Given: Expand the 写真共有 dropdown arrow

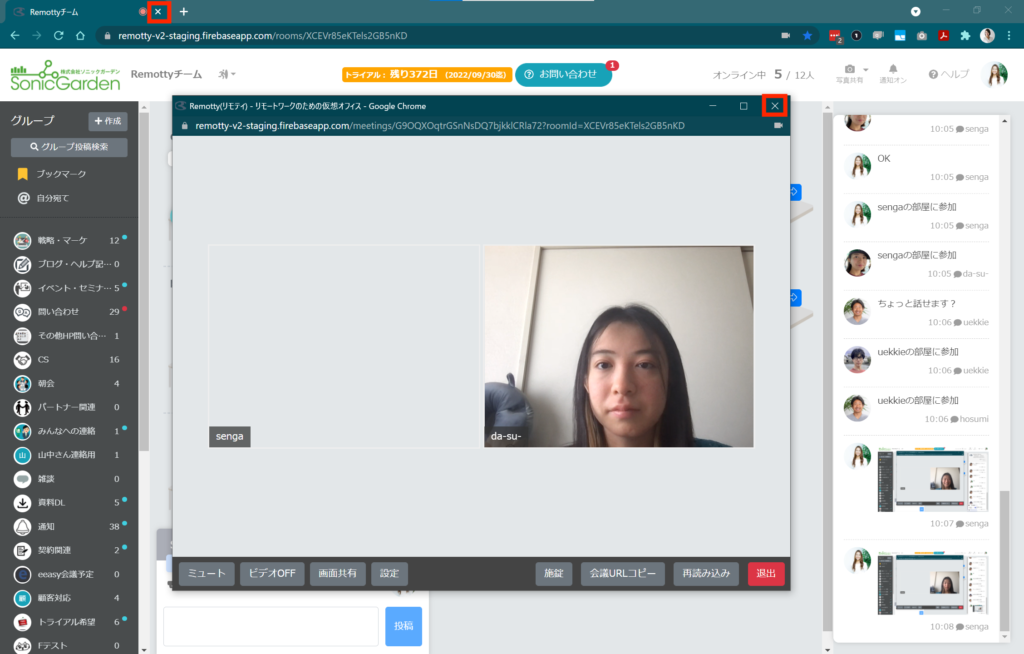Looking at the screenshot, I should 866,69.
